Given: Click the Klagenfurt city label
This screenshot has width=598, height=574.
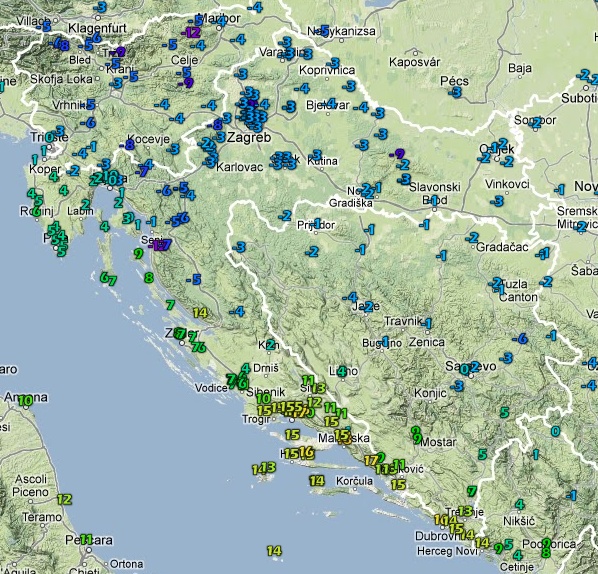Looking at the screenshot, I should [x=98, y=28].
